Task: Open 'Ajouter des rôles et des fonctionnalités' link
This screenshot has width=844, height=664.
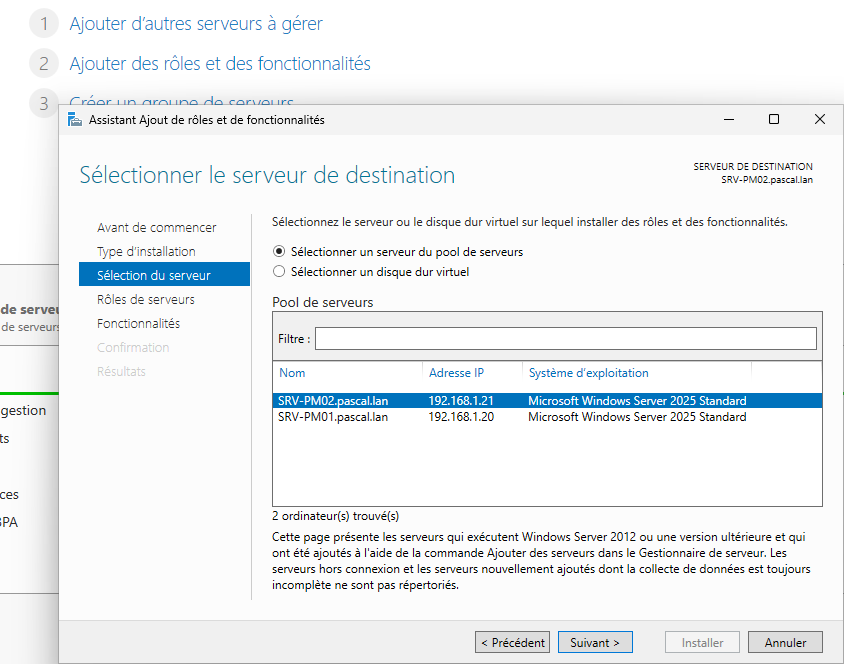Action: (x=220, y=64)
